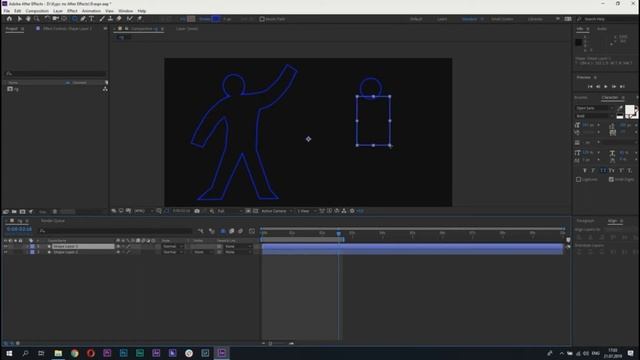Open the Layer menu

point(58,11)
